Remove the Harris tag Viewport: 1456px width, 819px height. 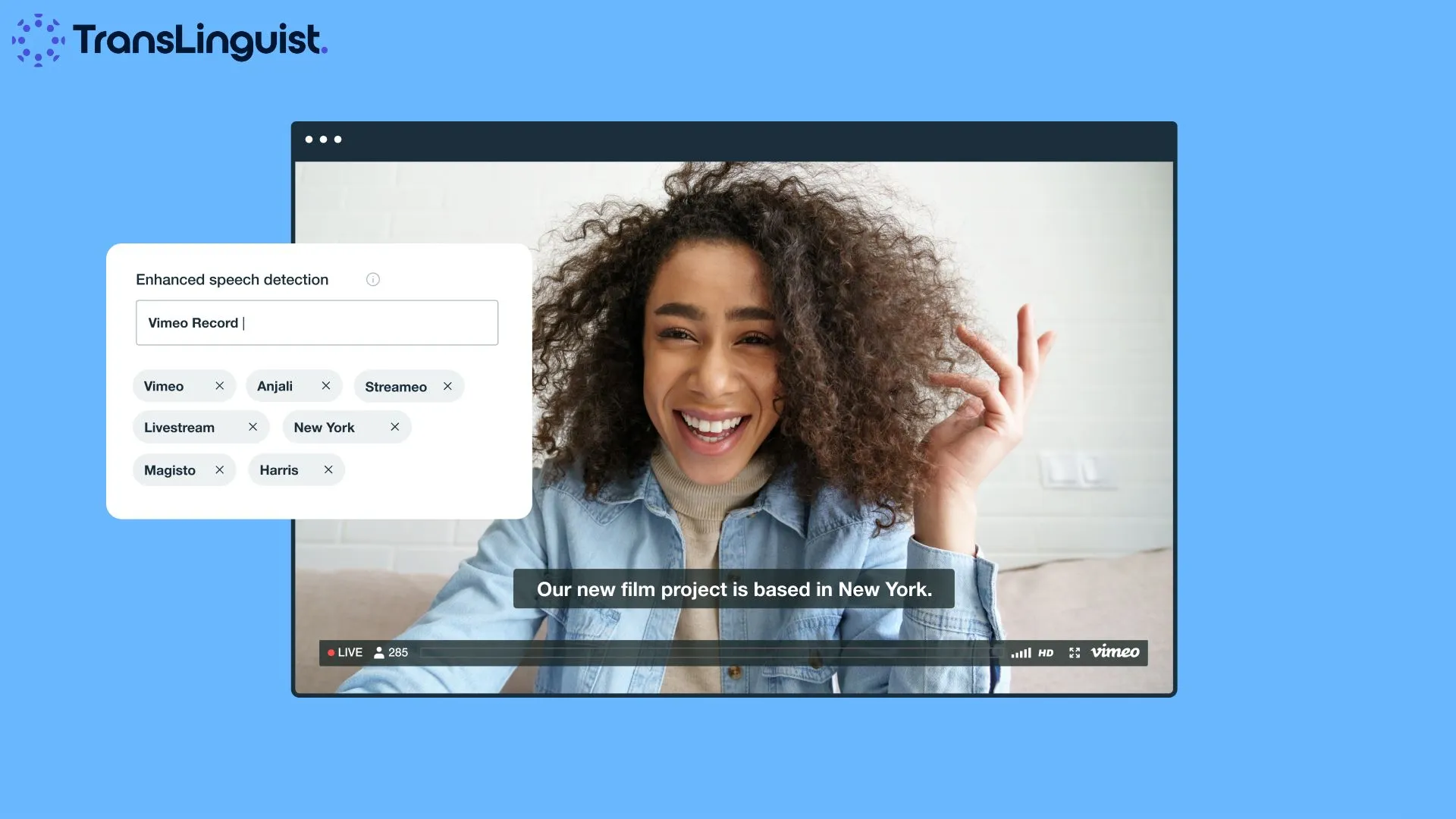[328, 470]
